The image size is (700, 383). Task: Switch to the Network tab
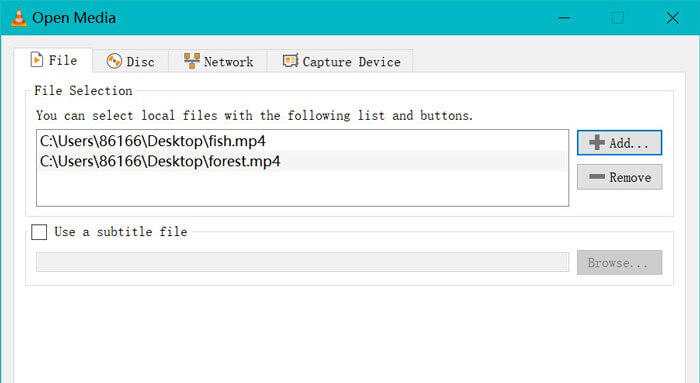[218, 61]
